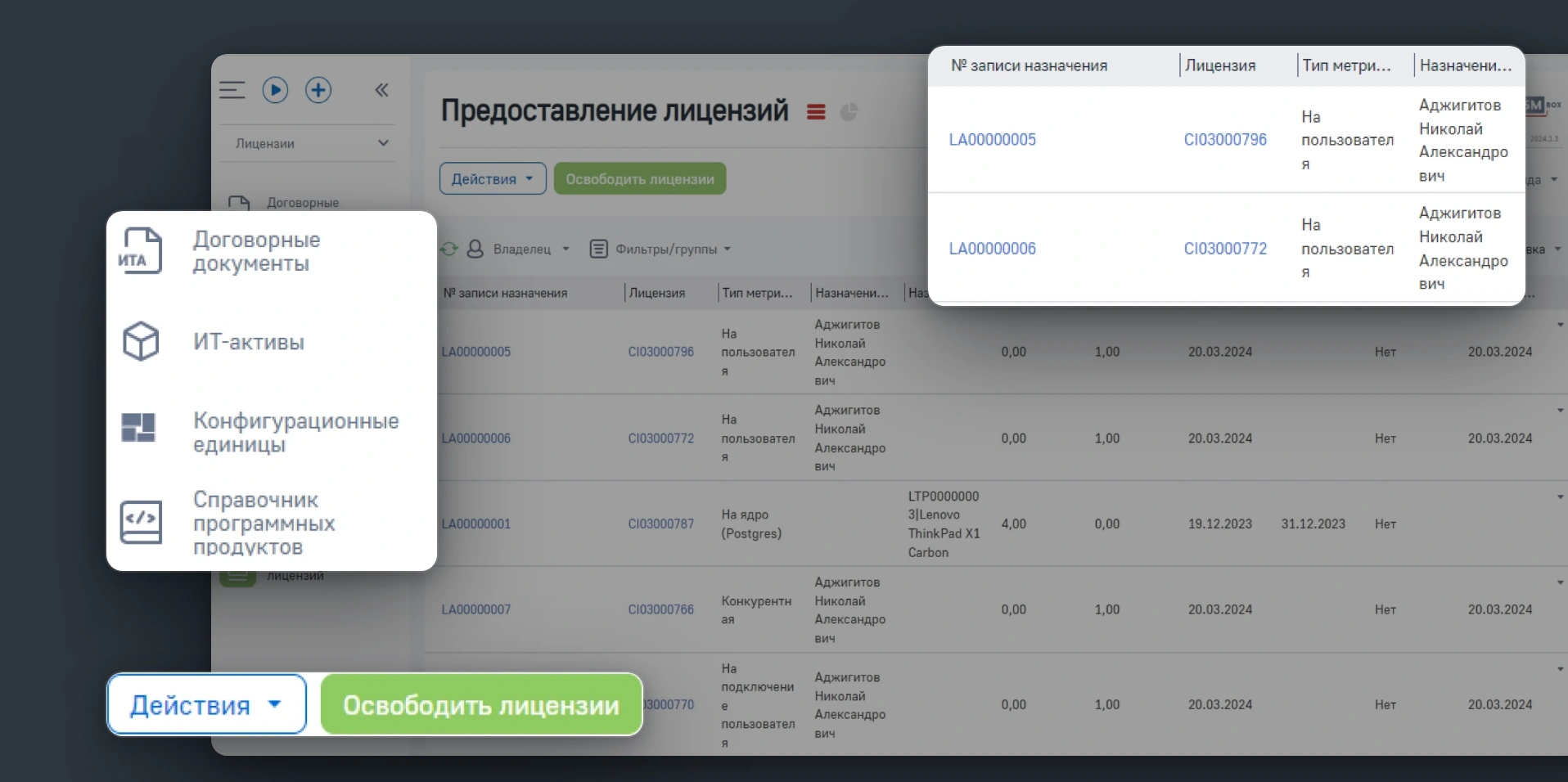Sort by № записи назначения zoomed header
Screen dimensions: 1568x782
[1029, 65]
